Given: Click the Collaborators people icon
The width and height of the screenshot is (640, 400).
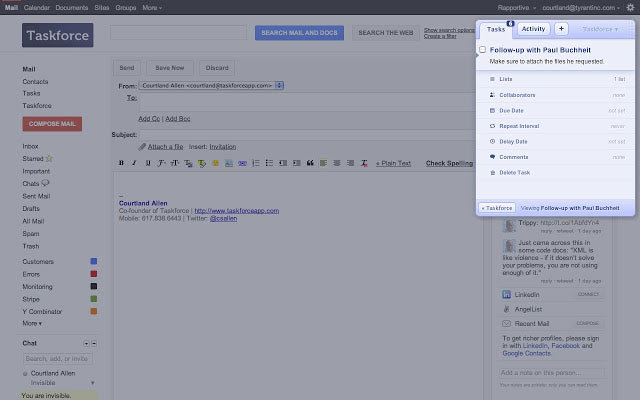Looking at the screenshot, I should point(492,94).
